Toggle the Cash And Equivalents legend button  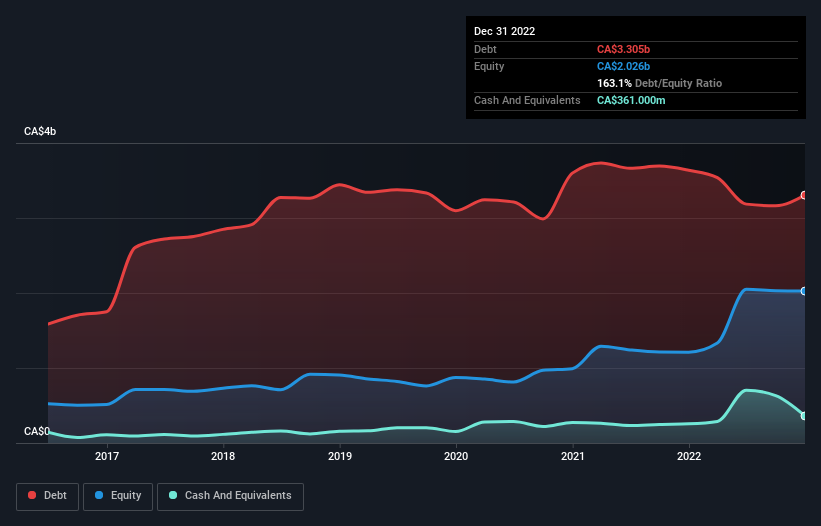(230, 496)
